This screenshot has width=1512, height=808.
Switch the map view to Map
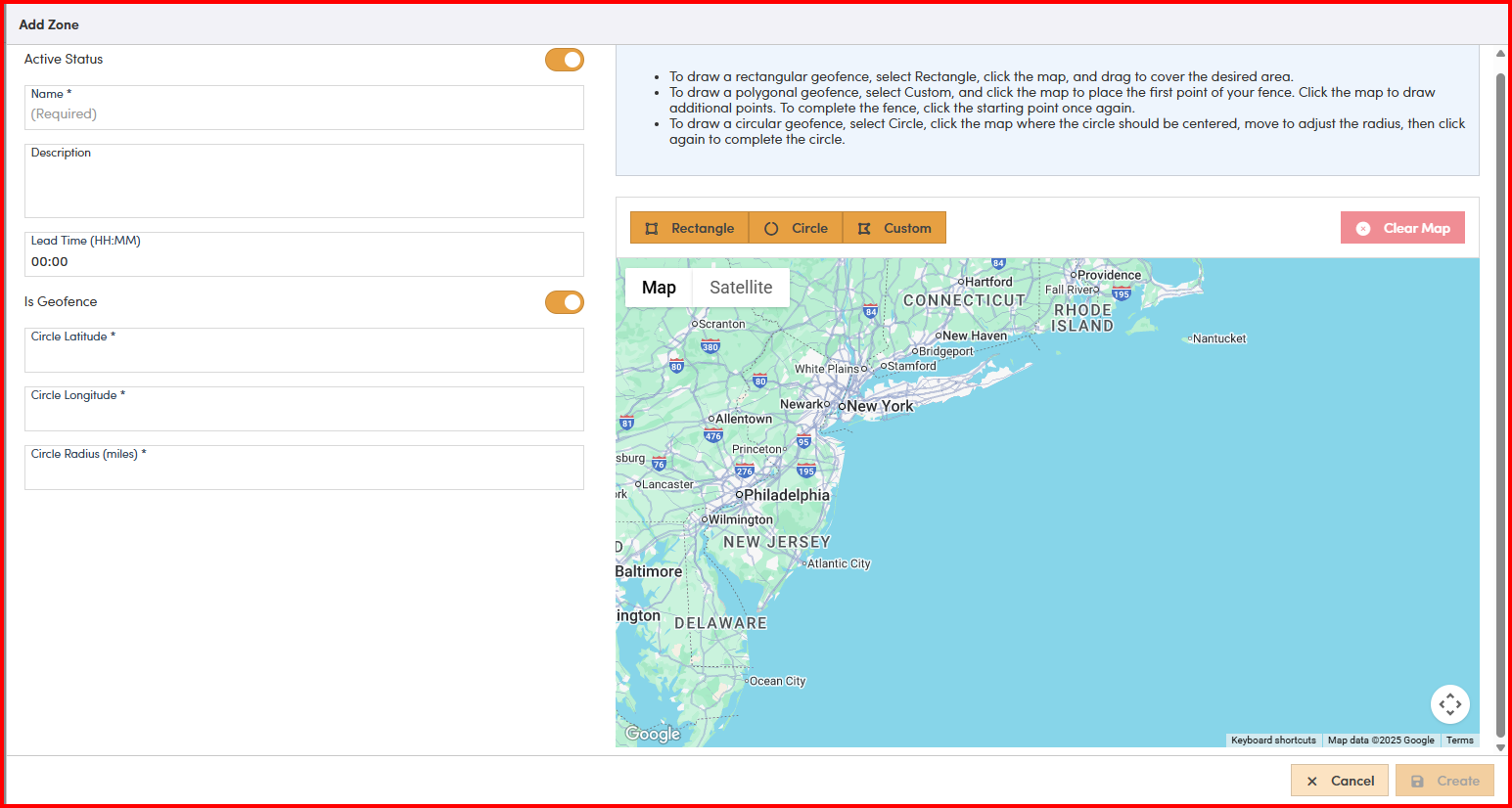click(x=659, y=288)
